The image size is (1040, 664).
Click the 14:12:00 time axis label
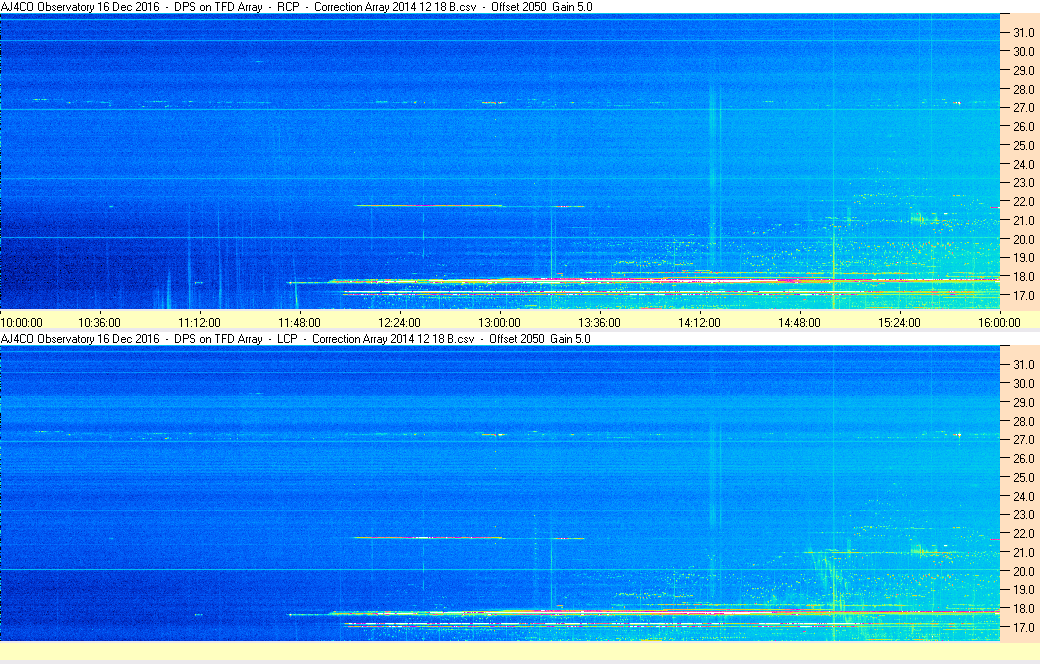point(699,323)
